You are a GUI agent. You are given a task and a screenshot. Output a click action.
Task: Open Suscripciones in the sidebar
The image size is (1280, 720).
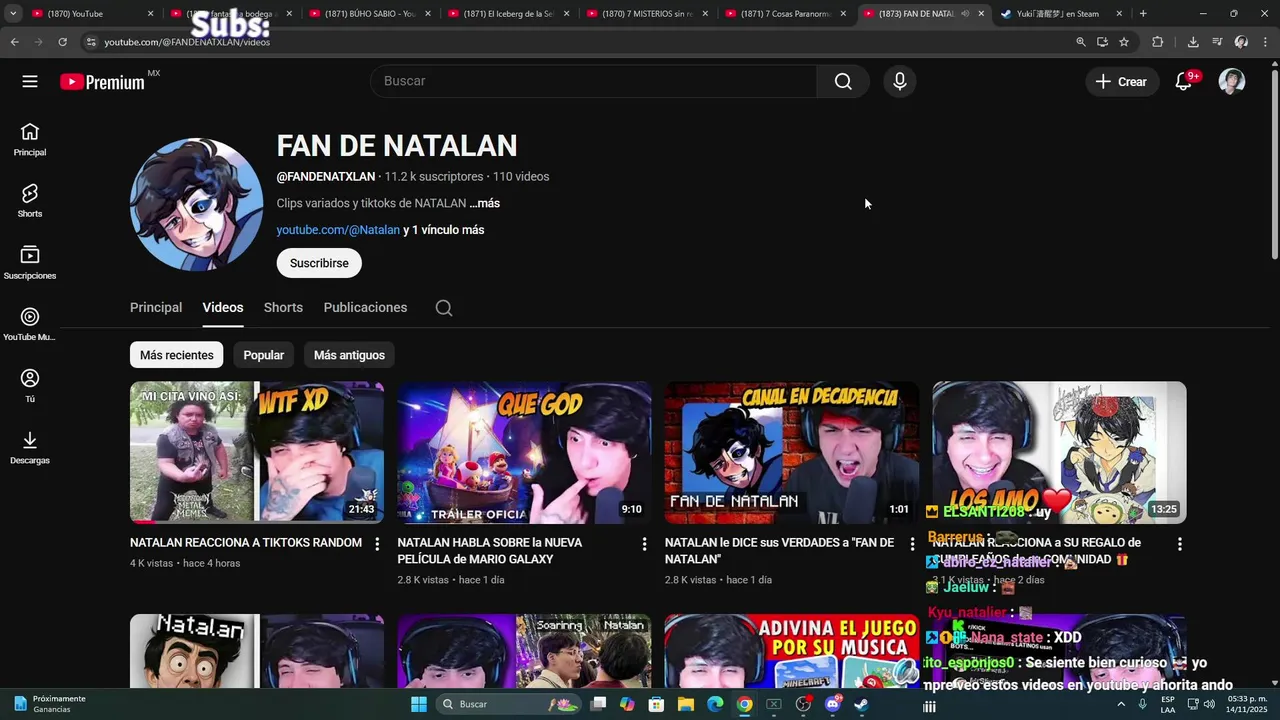tap(30, 263)
